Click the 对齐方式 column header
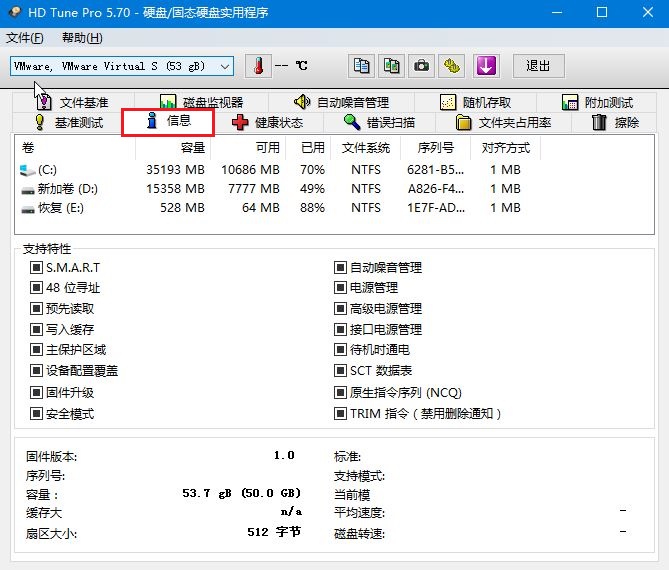This screenshot has height=570, width=669. click(x=506, y=148)
